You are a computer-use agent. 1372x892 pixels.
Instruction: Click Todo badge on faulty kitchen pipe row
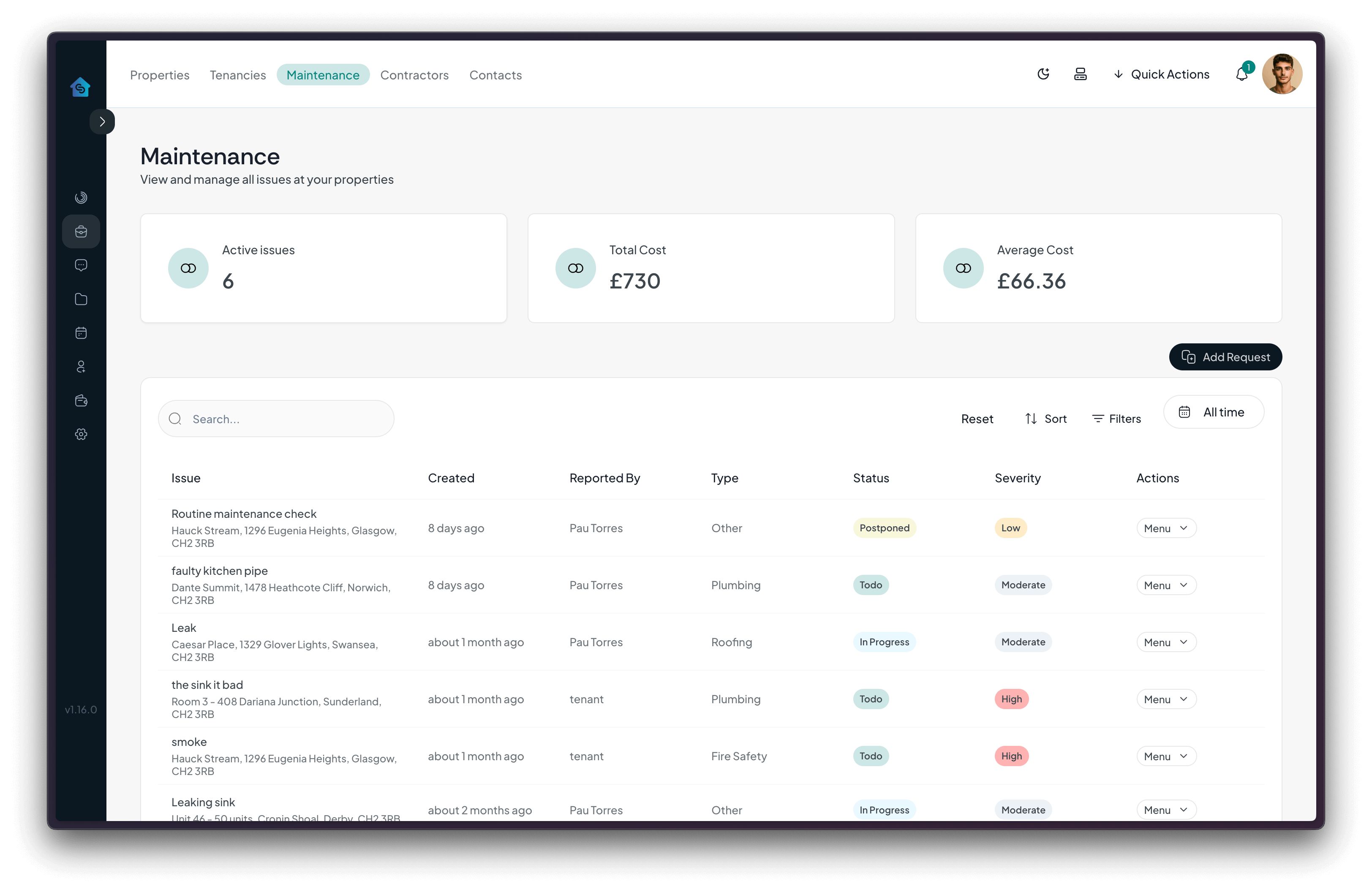(871, 585)
